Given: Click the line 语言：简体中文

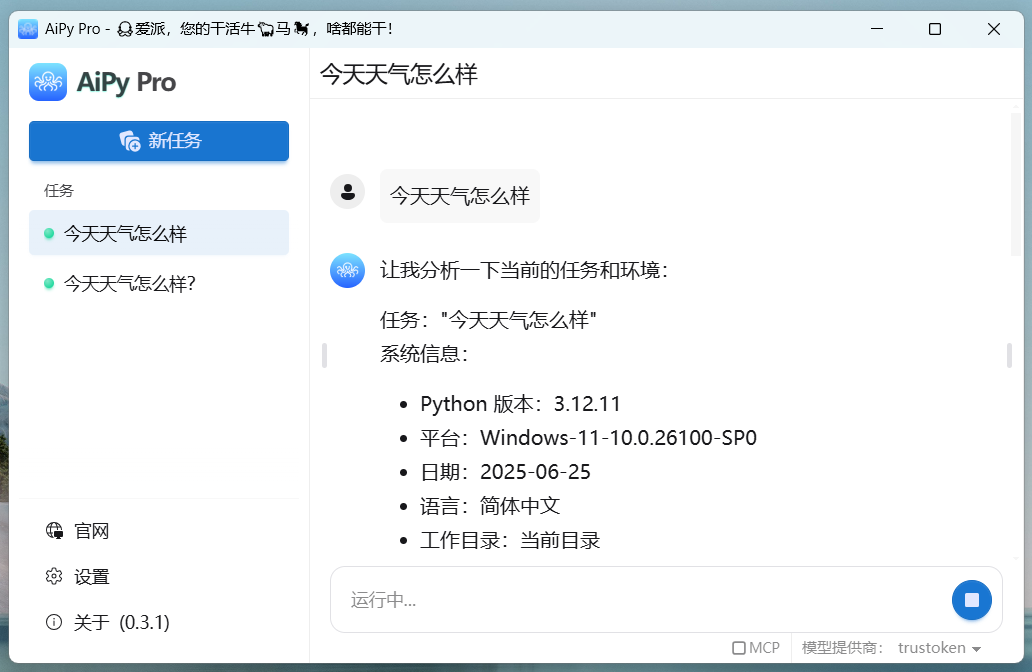Looking at the screenshot, I should pos(490,506).
